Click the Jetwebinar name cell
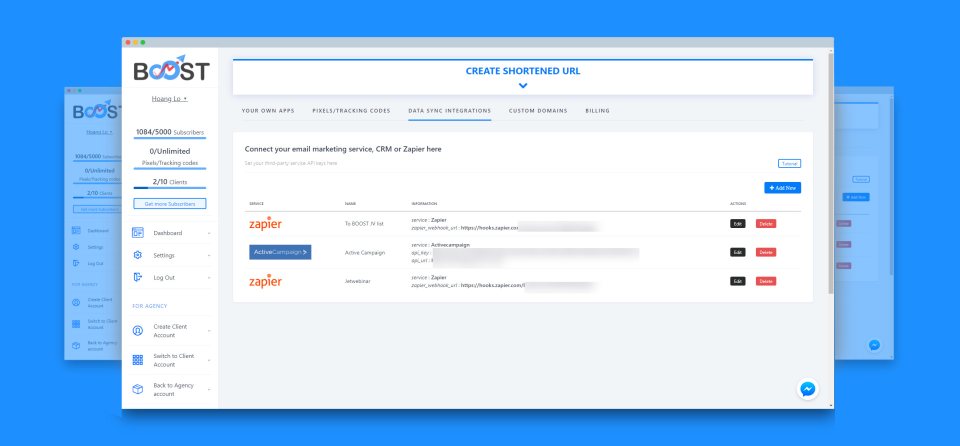The height and width of the screenshot is (446, 960). point(358,281)
